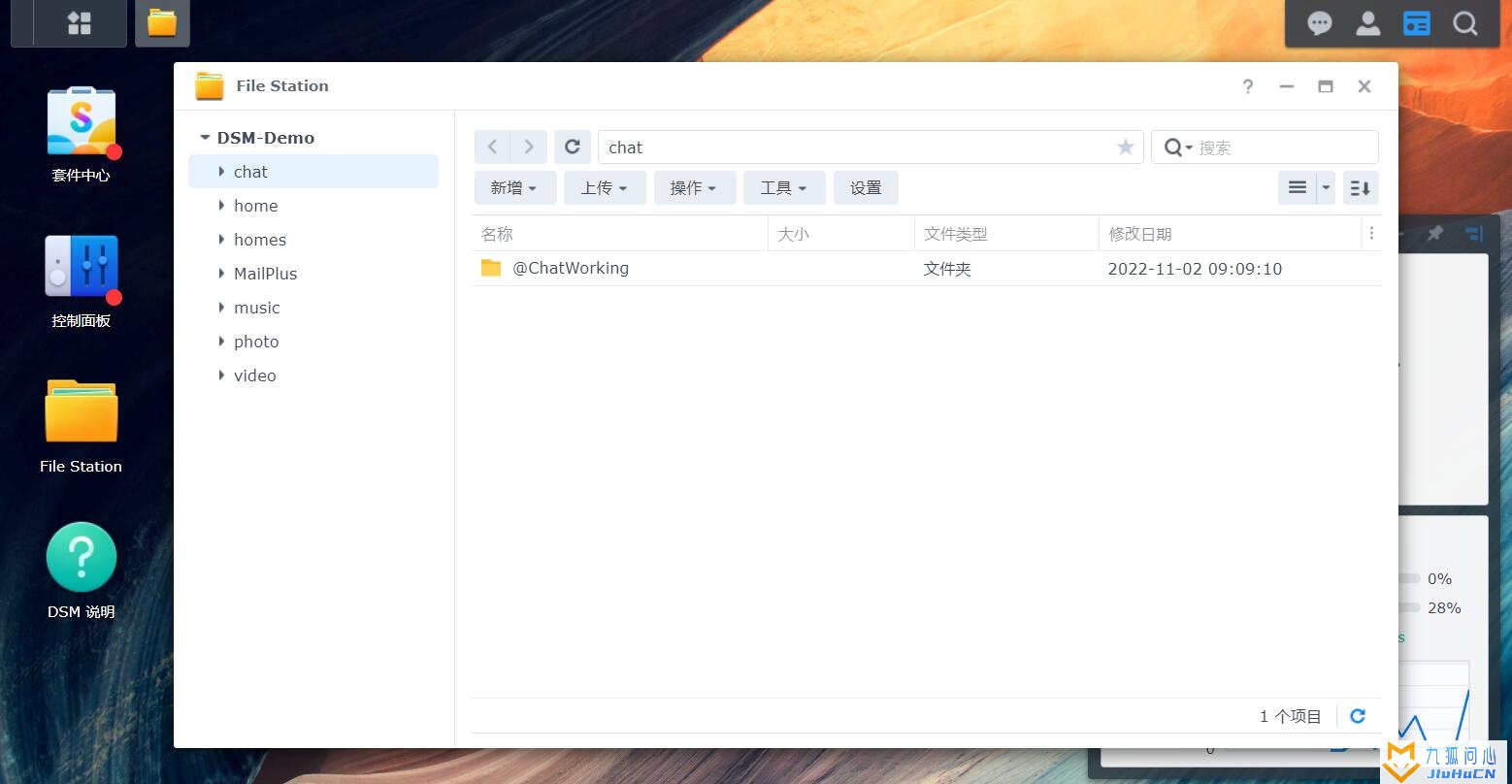This screenshot has width=1512, height=784.
Task: Click the @ChatWorking folder icon
Action: 491,268
